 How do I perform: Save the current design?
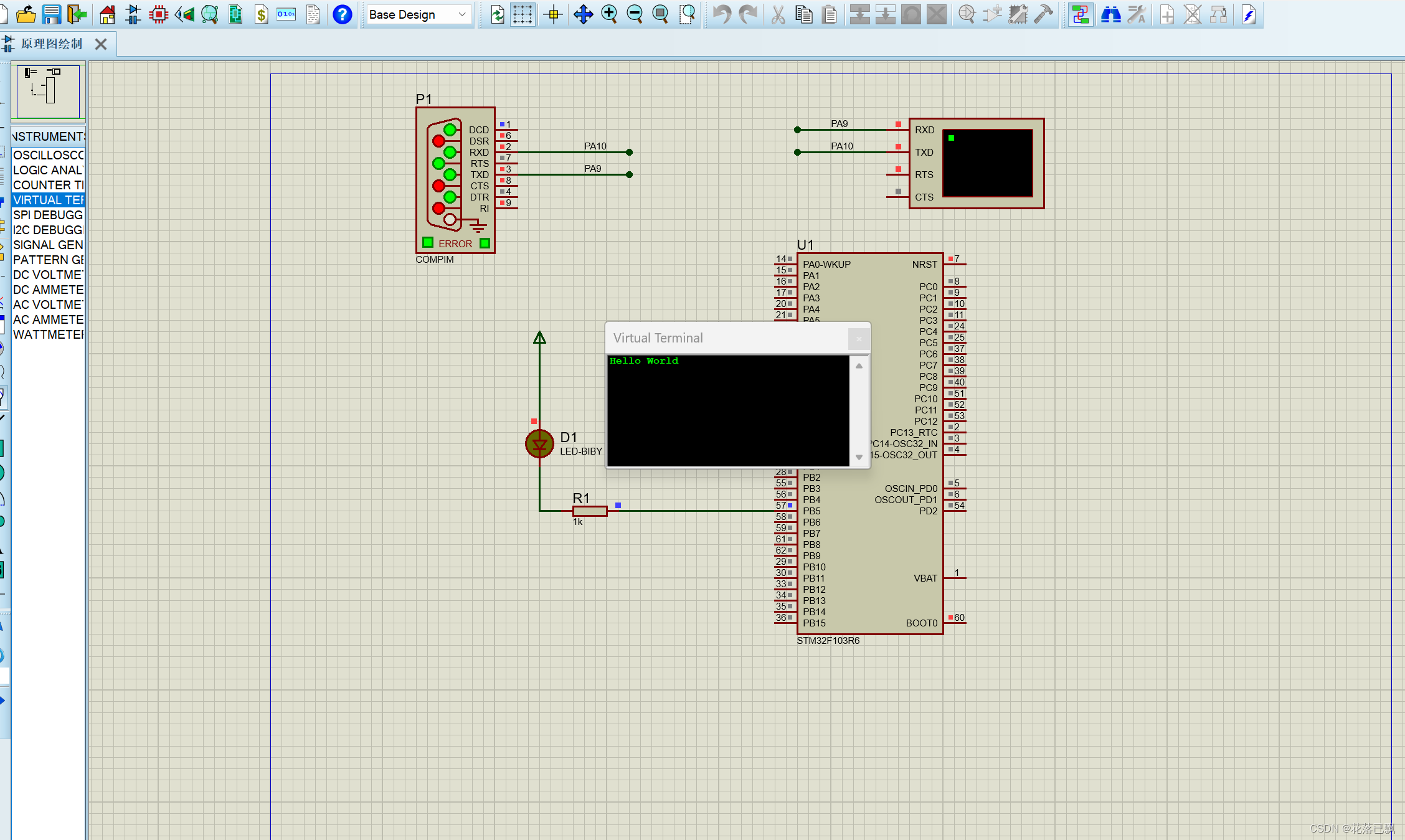point(51,14)
